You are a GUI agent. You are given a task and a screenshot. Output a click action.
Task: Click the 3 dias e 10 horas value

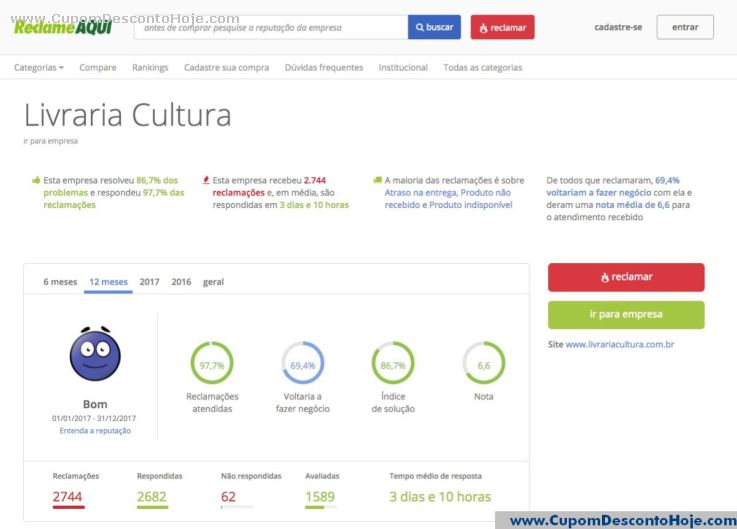pos(440,497)
